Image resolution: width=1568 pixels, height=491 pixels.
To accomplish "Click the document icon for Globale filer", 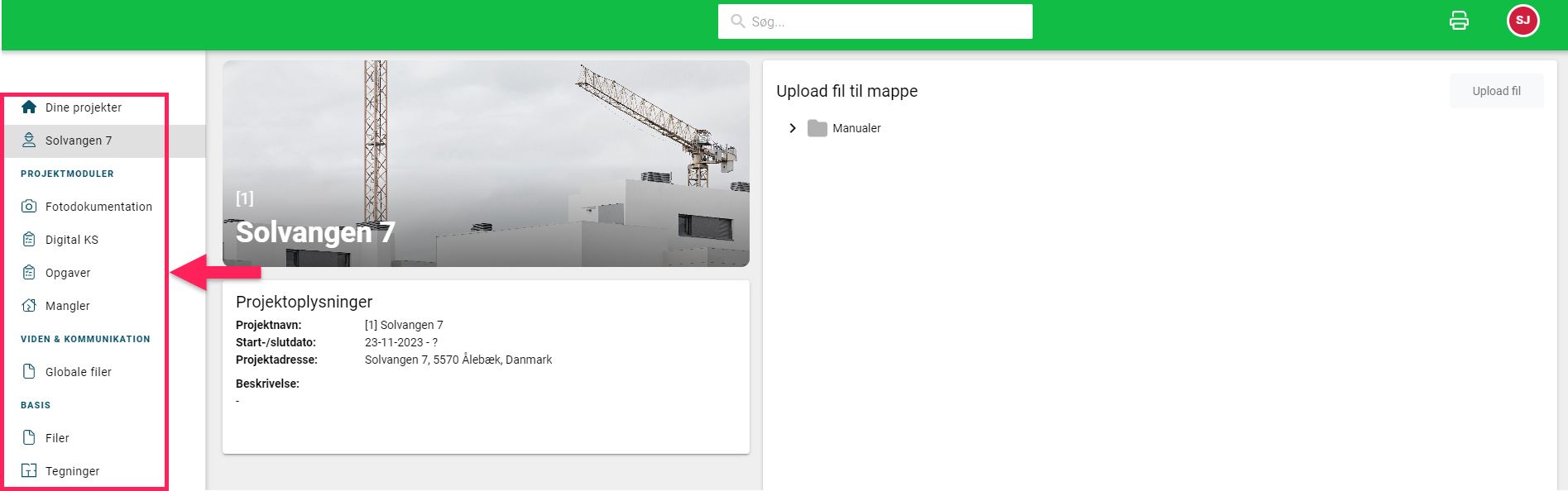I will [29, 371].
